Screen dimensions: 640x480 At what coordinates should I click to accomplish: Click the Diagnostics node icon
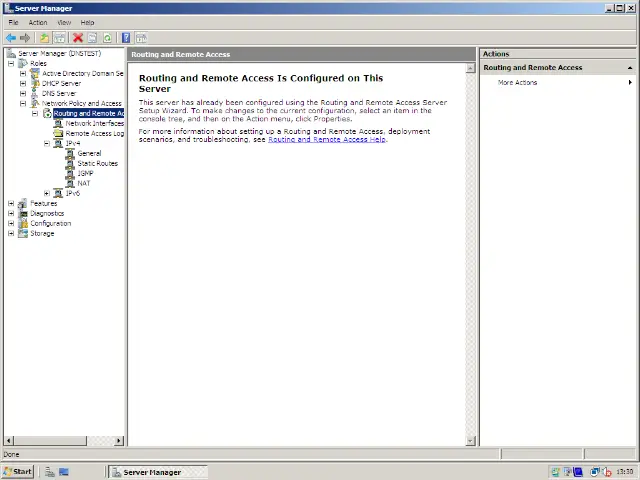[x=23, y=213]
